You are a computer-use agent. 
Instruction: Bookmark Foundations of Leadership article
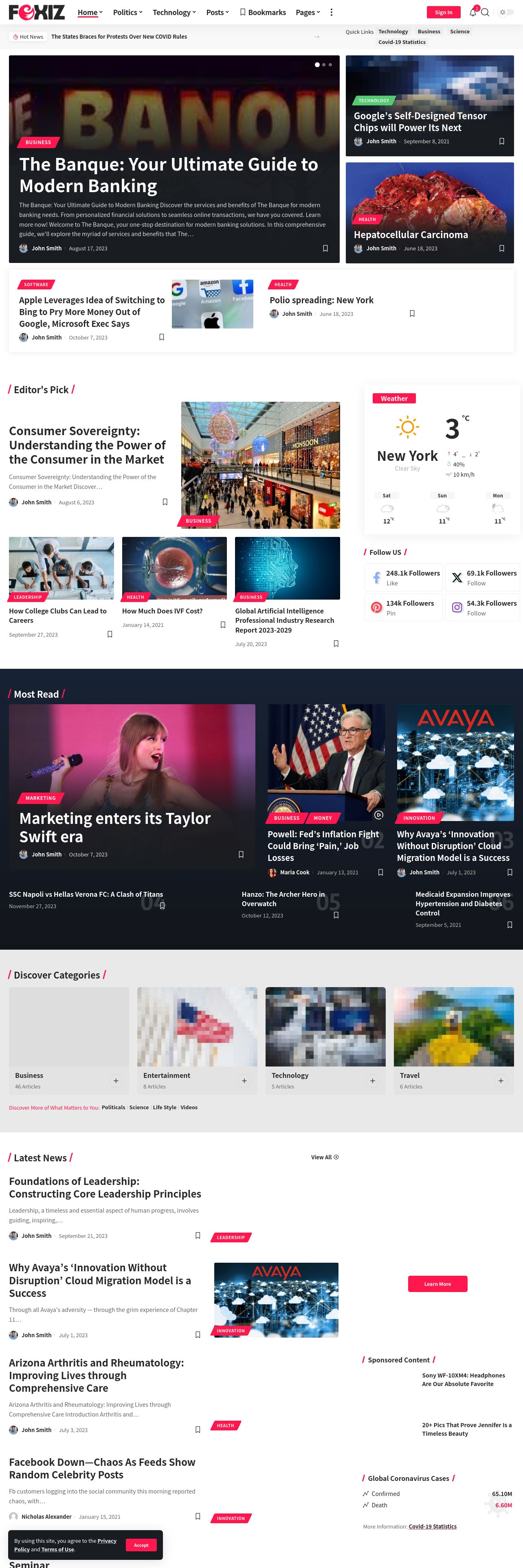[x=198, y=1235]
